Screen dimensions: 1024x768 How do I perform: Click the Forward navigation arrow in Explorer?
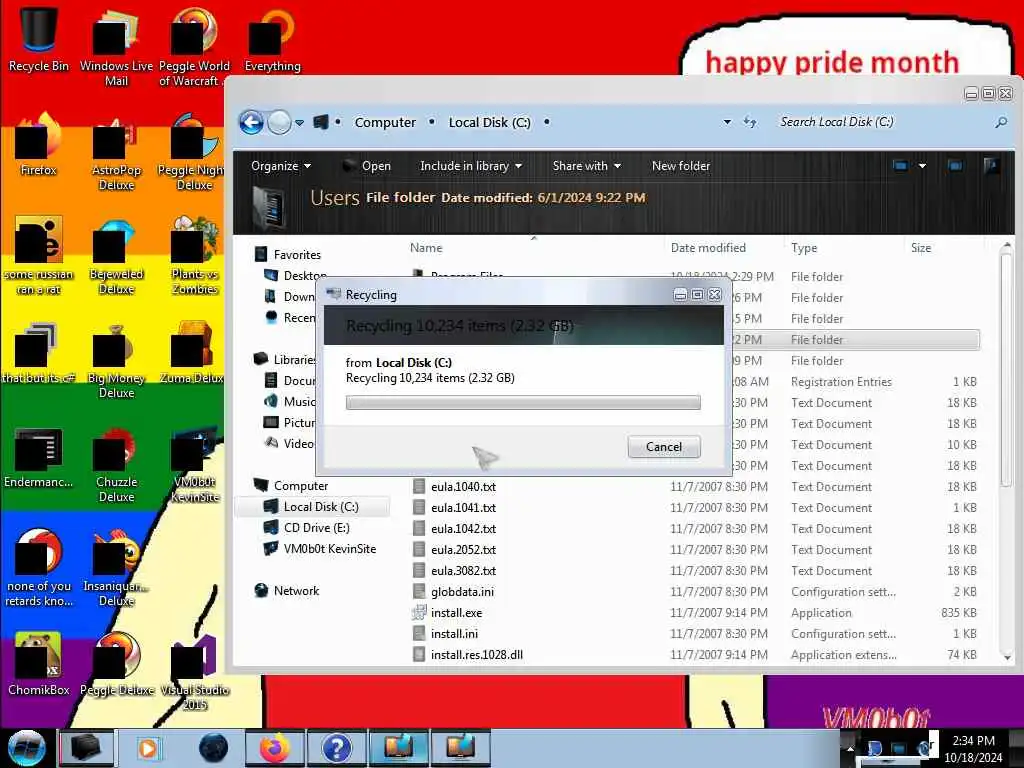[279, 122]
